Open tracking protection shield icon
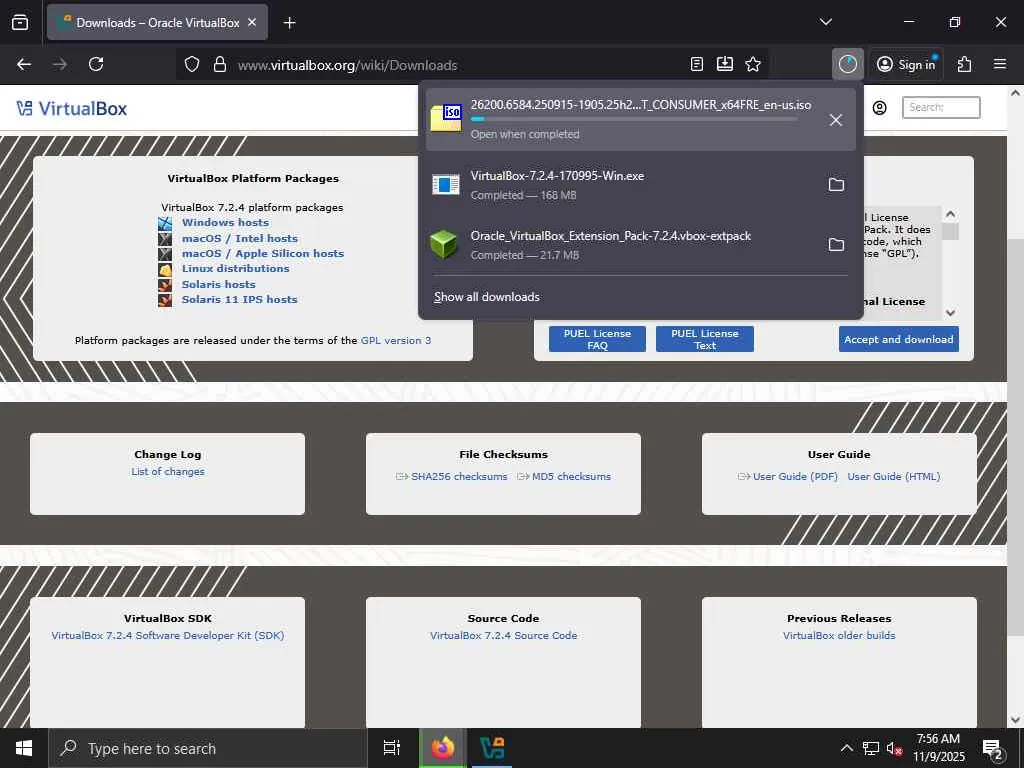 pos(191,64)
